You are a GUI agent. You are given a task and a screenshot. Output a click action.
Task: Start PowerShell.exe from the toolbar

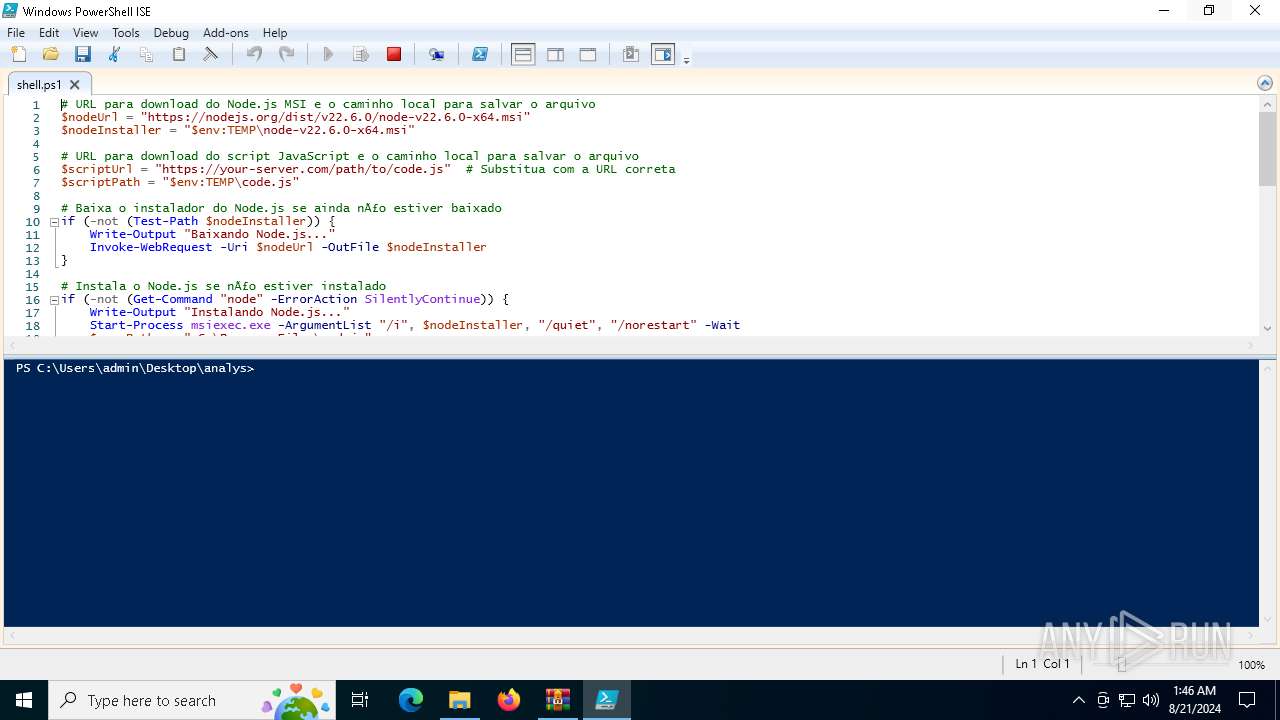pyautogui.click(x=479, y=54)
